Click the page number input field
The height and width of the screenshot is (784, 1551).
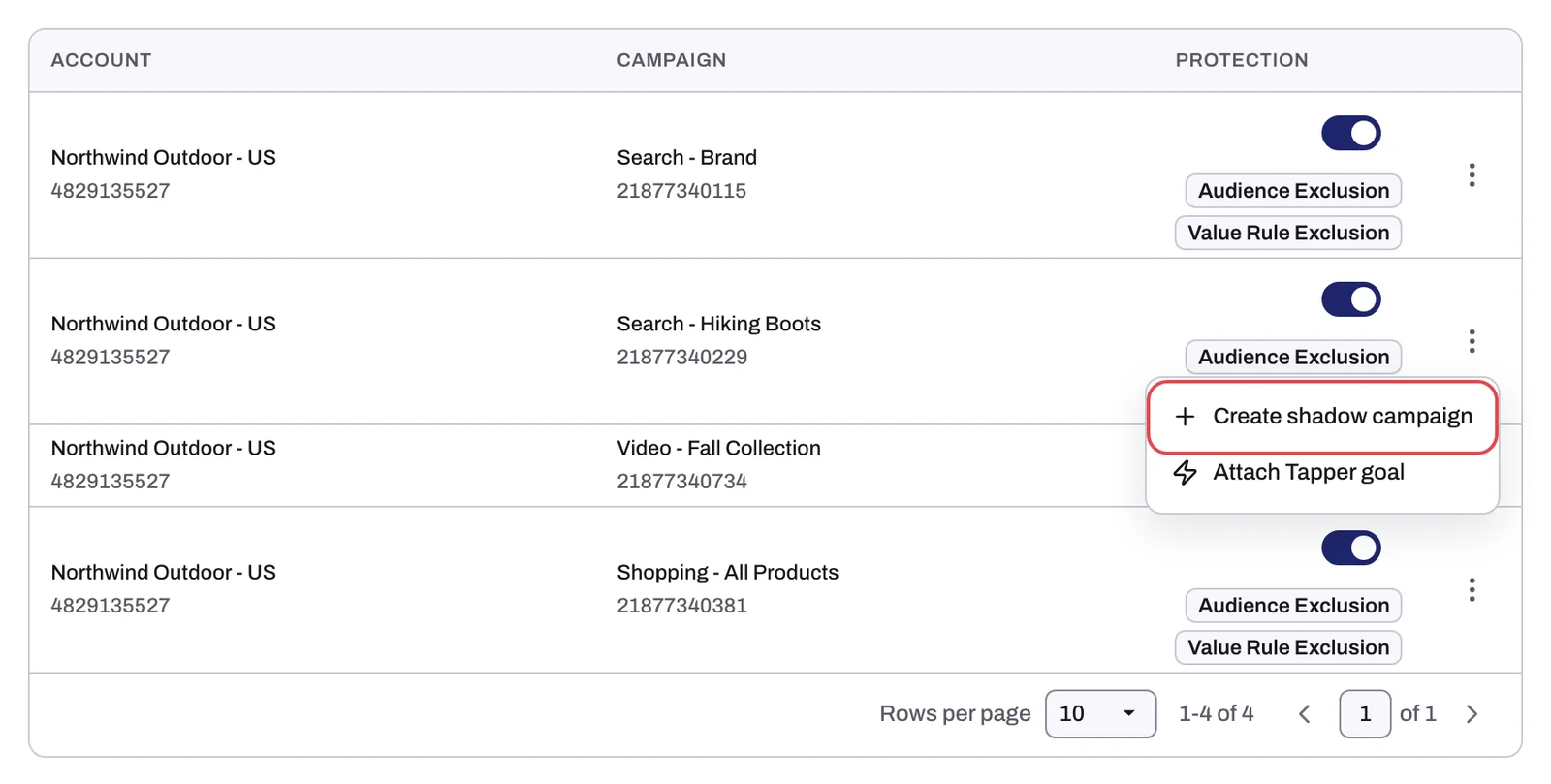(1365, 714)
